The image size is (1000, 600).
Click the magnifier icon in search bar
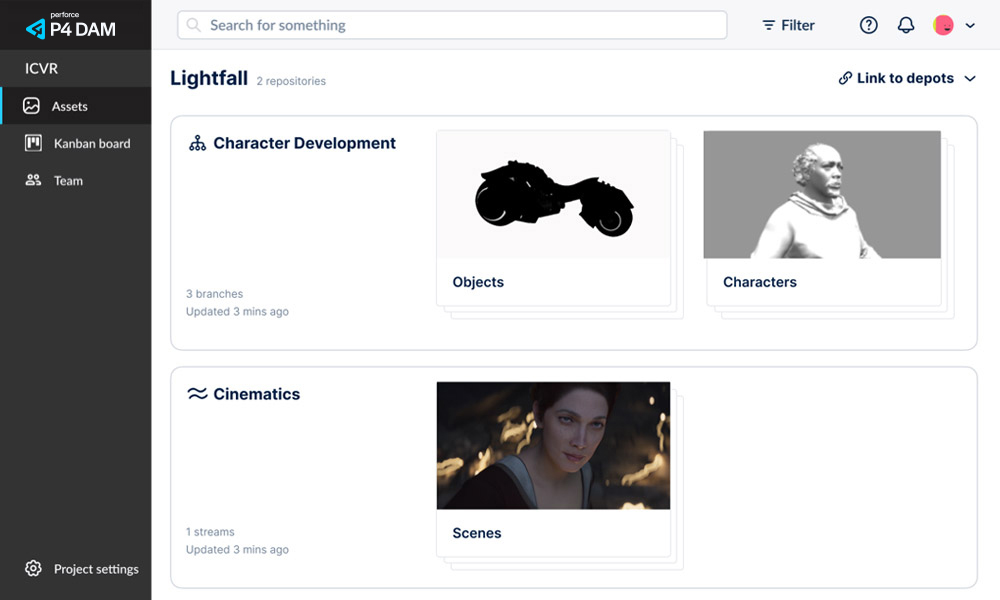click(194, 25)
